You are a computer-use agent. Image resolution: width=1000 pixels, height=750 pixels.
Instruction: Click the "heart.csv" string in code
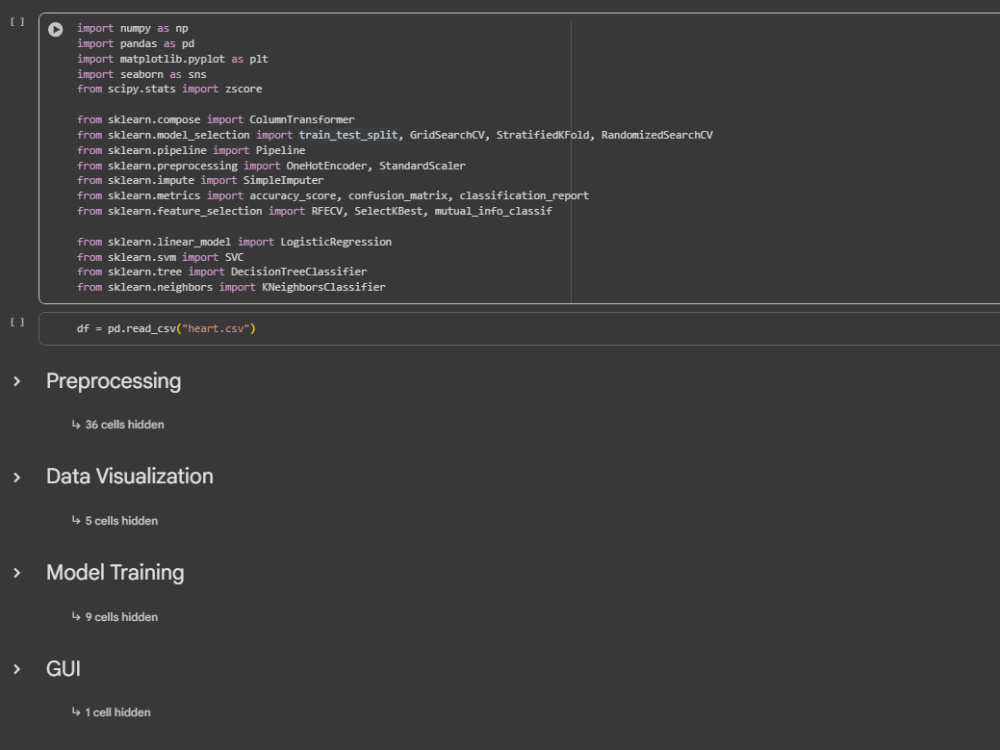click(x=216, y=329)
